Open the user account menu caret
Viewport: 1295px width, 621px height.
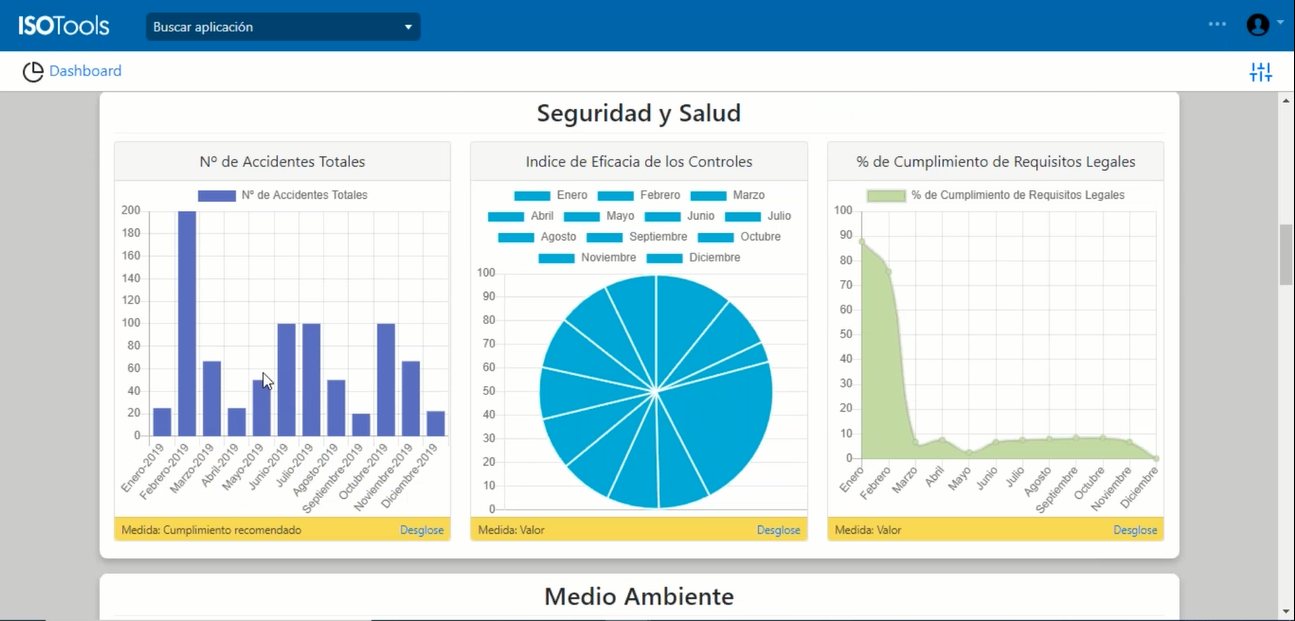pos(1281,23)
